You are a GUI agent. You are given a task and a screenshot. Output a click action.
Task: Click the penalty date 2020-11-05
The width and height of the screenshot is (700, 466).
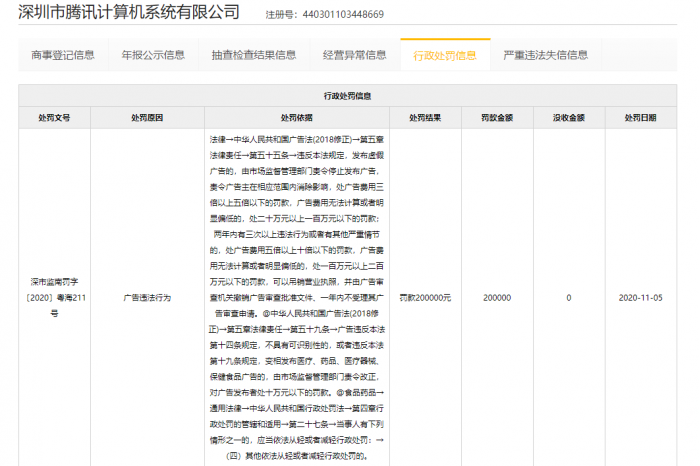(640, 297)
